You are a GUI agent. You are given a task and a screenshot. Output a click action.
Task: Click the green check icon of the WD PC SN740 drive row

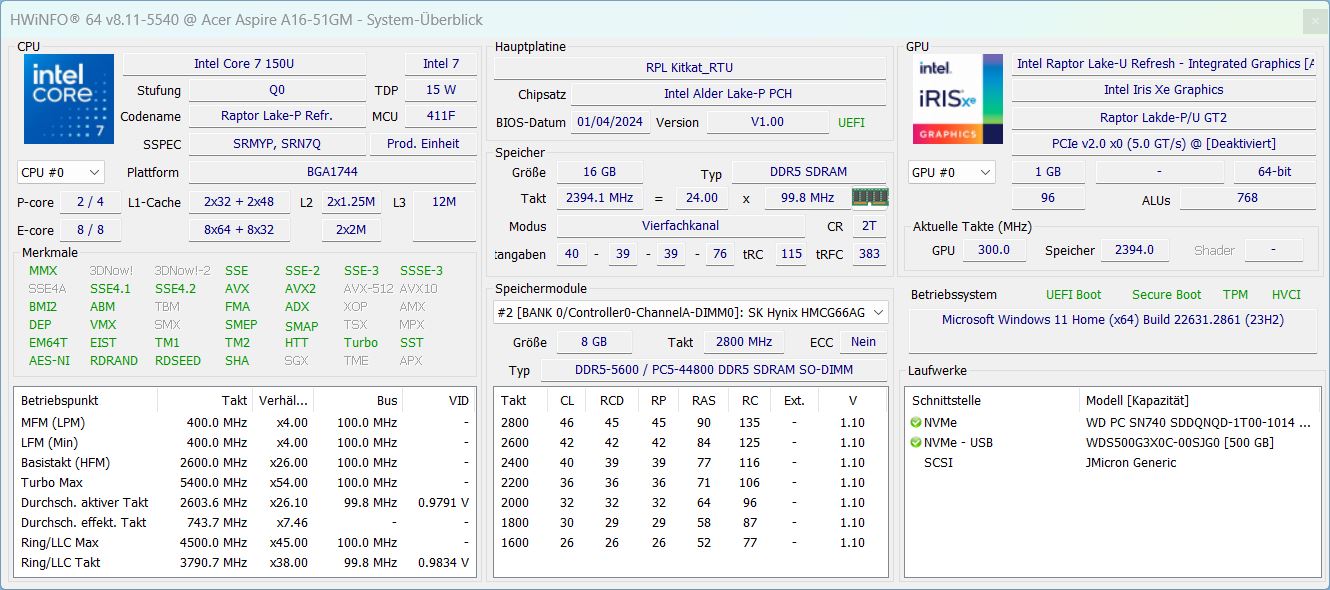(x=916, y=422)
